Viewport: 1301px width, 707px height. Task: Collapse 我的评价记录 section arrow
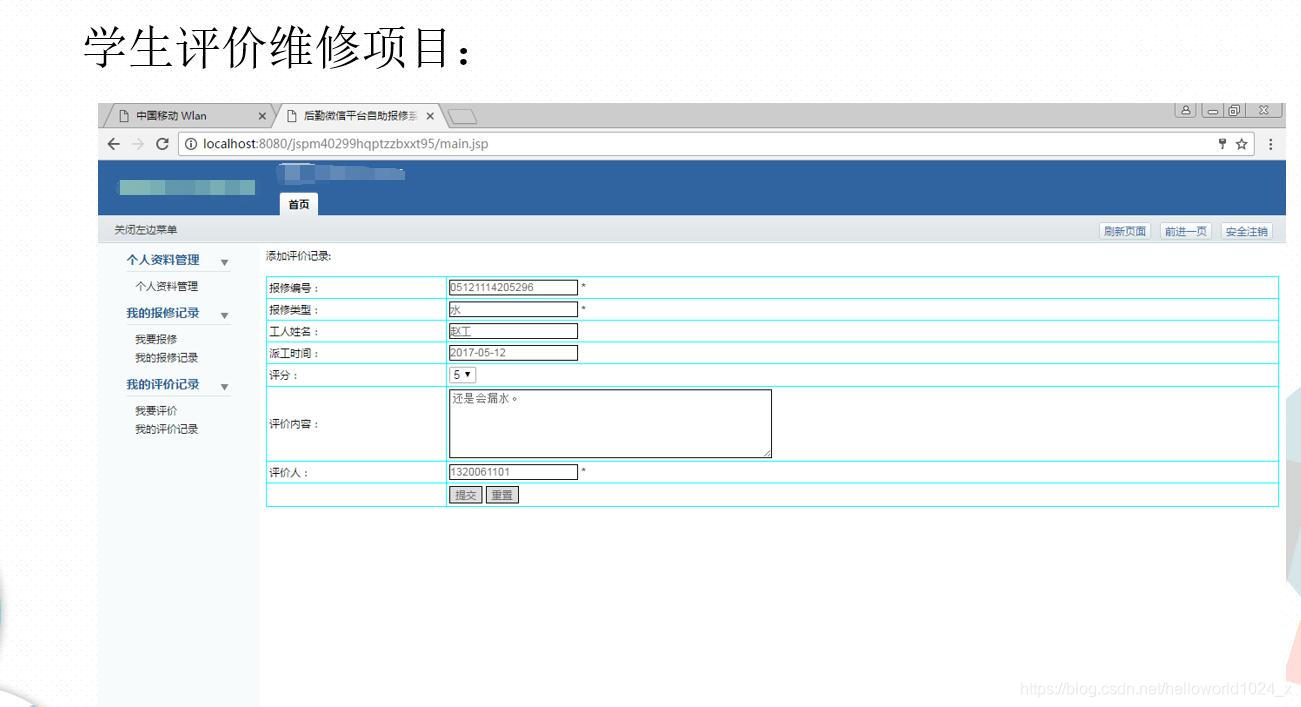click(x=224, y=386)
